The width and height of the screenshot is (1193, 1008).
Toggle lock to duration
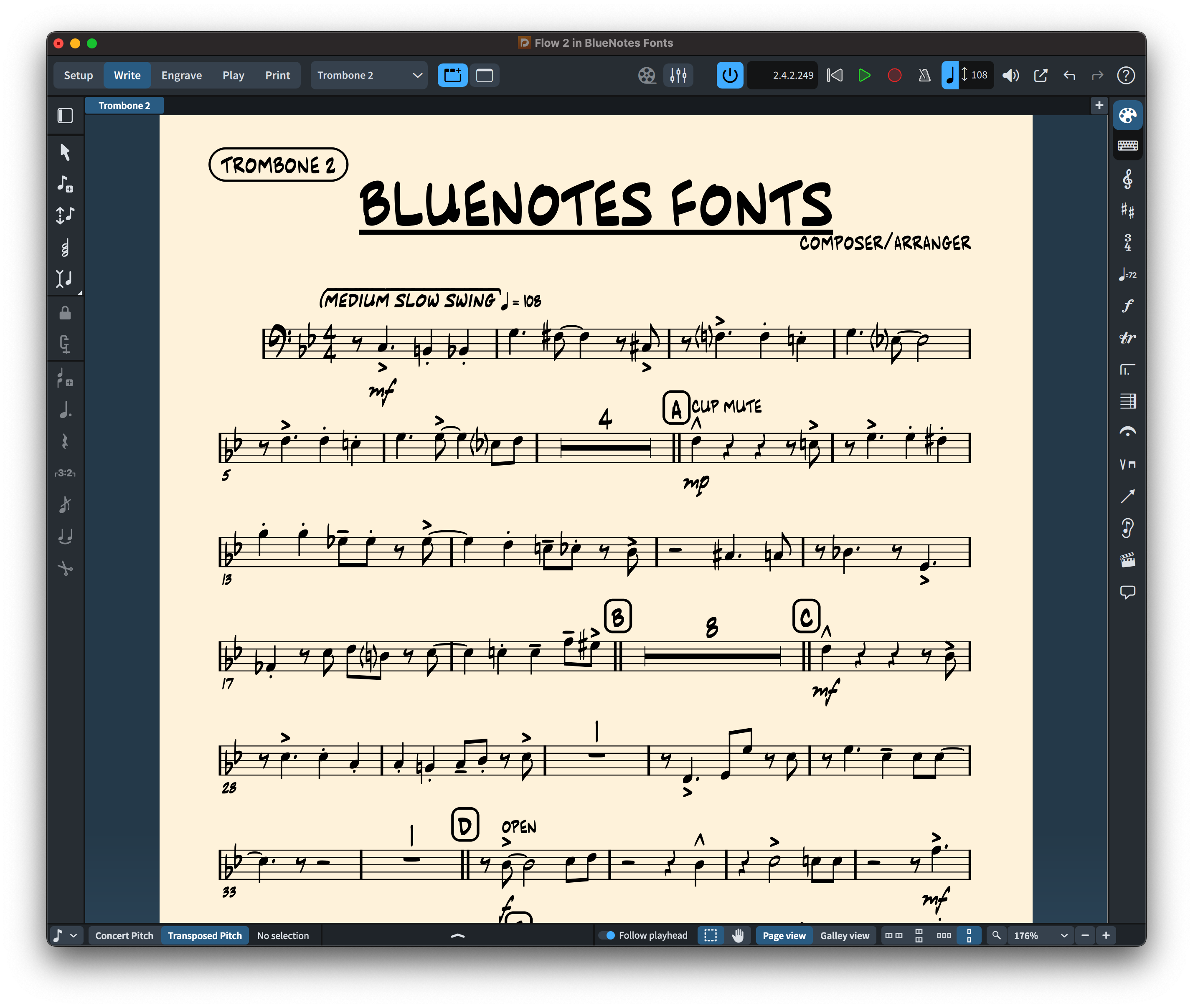click(65, 313)
